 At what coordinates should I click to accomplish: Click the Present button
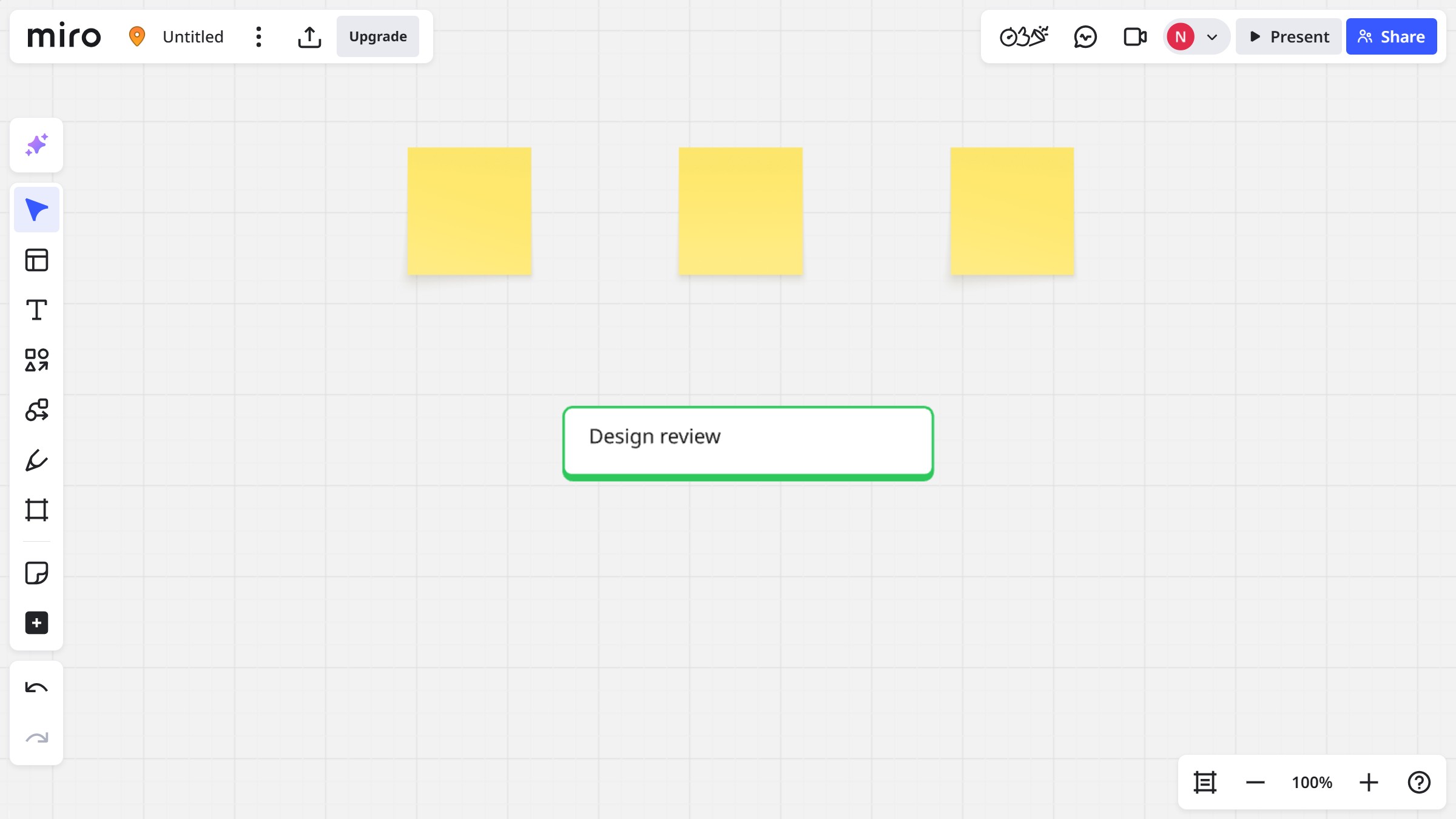1289,37
